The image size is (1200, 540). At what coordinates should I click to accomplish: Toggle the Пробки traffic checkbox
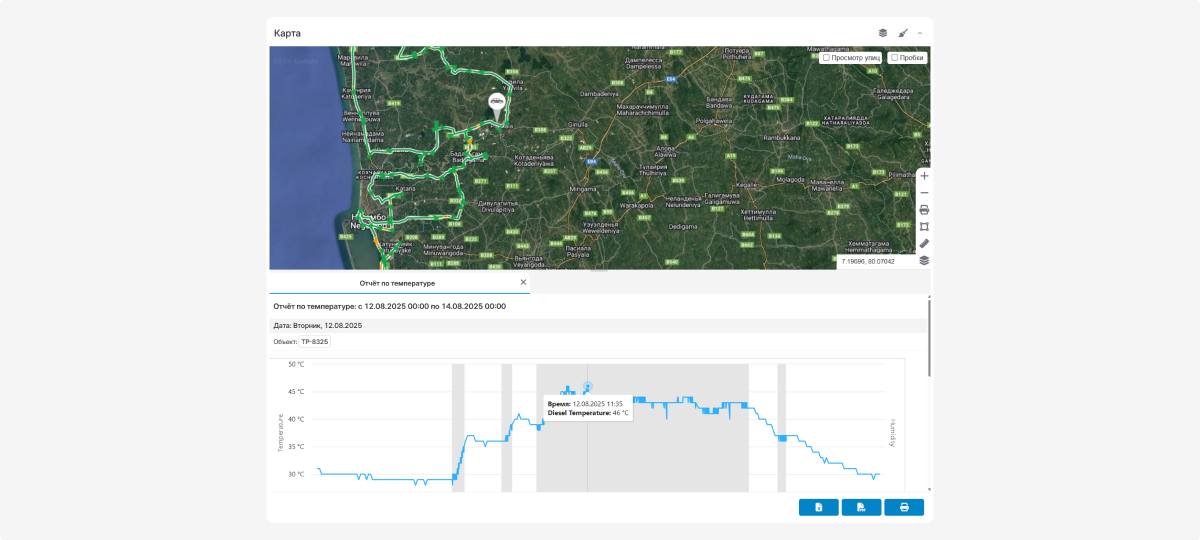895,58
